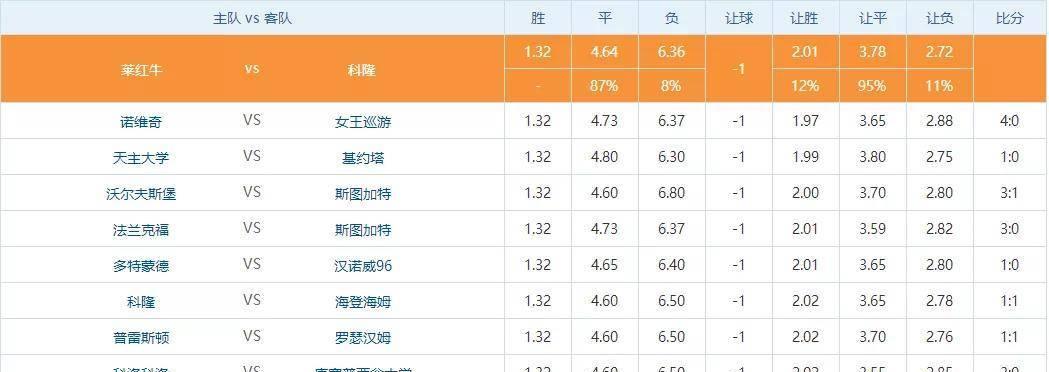The width and height of the screenshot is (1049, 372).
Task: Select the 让球 column header
Action: (739, 18)
